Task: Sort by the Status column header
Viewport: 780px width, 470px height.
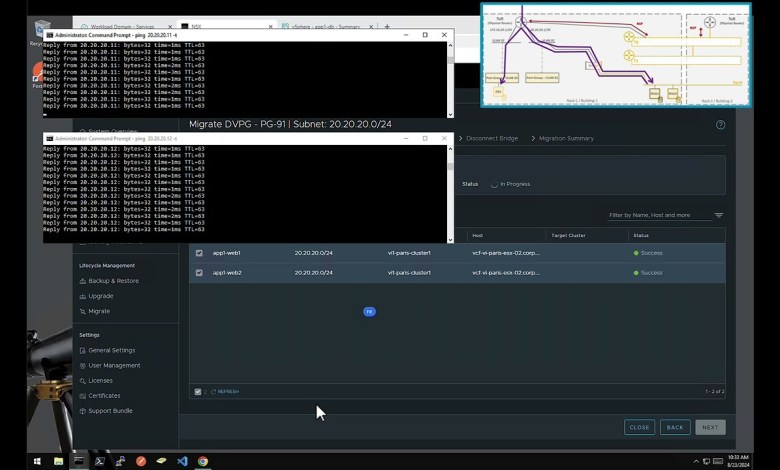Action: coord(641,236)
